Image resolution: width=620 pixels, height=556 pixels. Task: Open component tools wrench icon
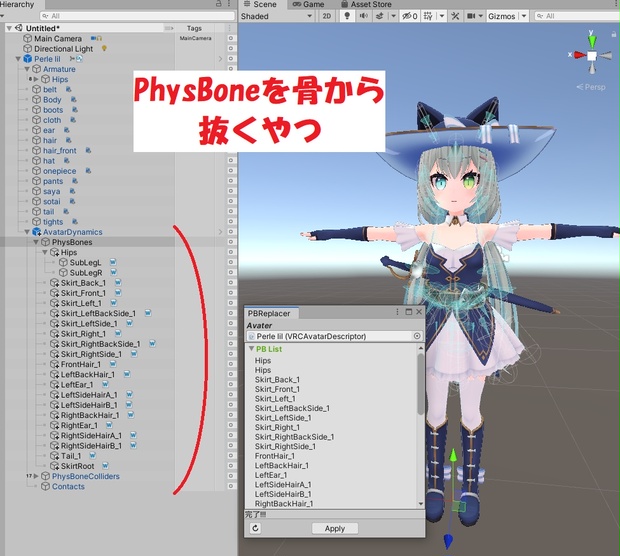click(455, 16)
